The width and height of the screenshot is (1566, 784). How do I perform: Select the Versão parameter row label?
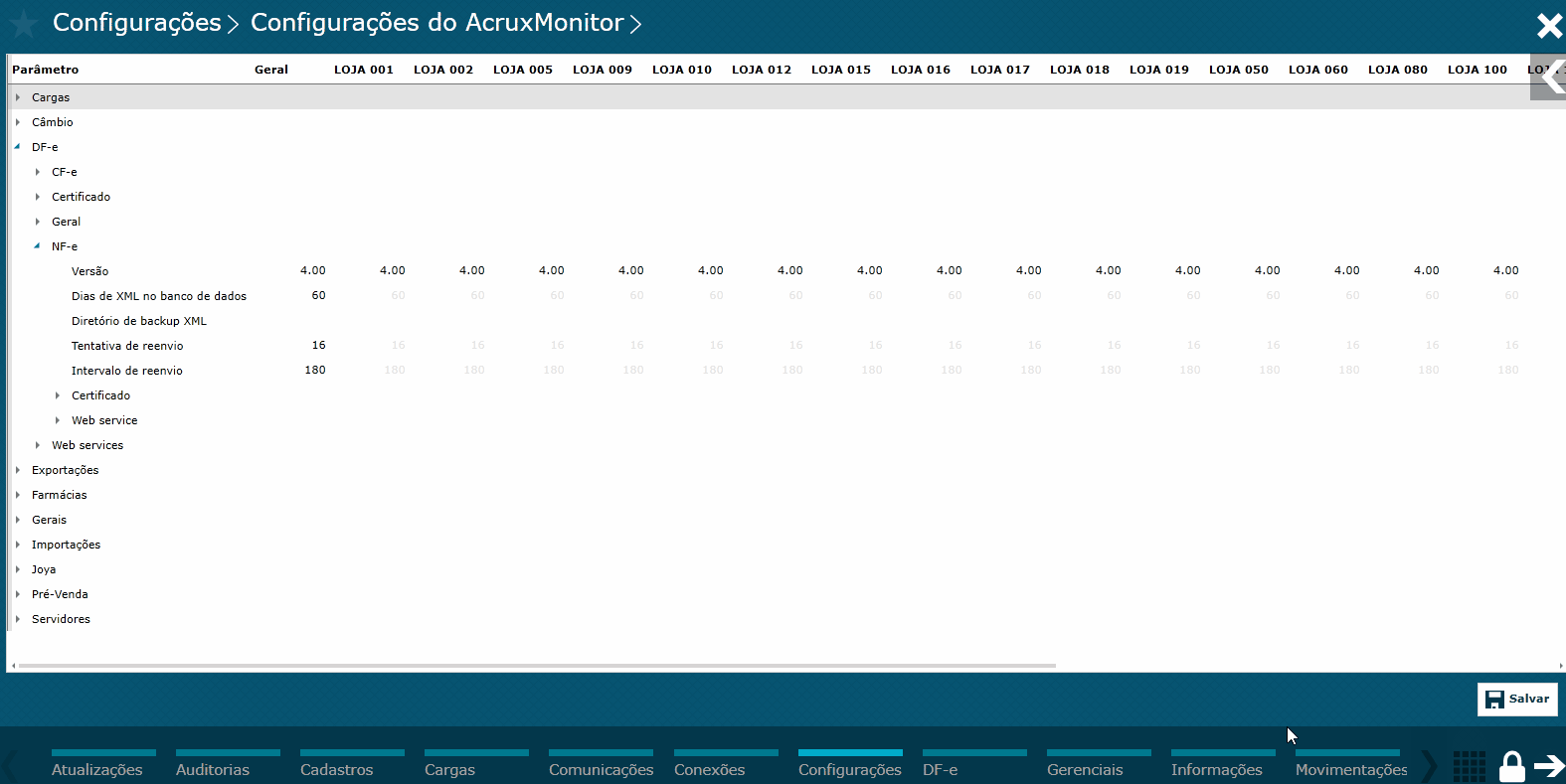(x=89, y=271)
